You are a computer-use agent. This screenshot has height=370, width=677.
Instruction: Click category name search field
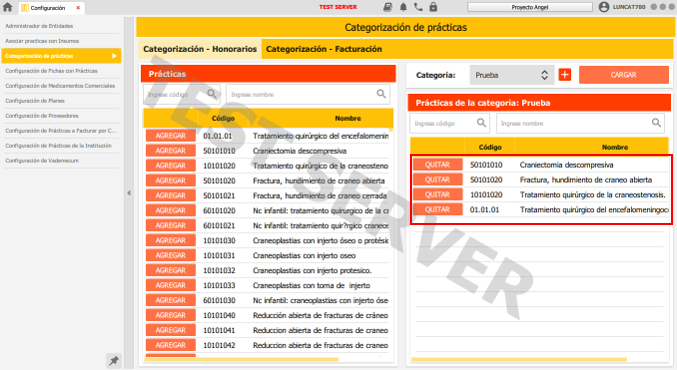[x=580, y=123]
